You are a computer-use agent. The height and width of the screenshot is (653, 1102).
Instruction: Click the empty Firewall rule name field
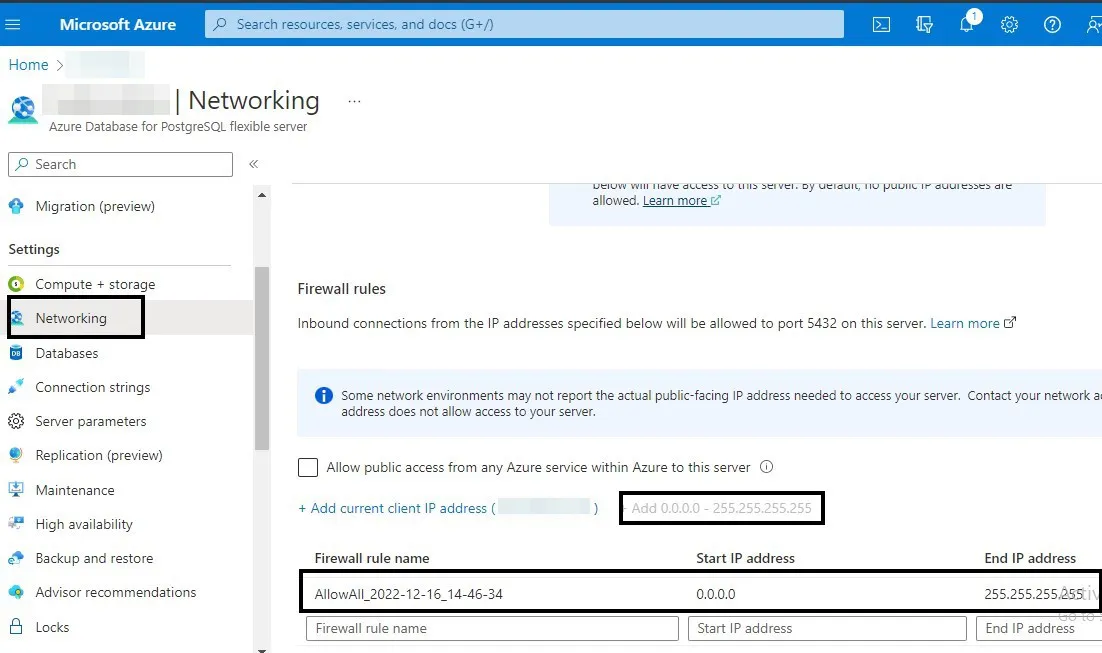[492, 628]
